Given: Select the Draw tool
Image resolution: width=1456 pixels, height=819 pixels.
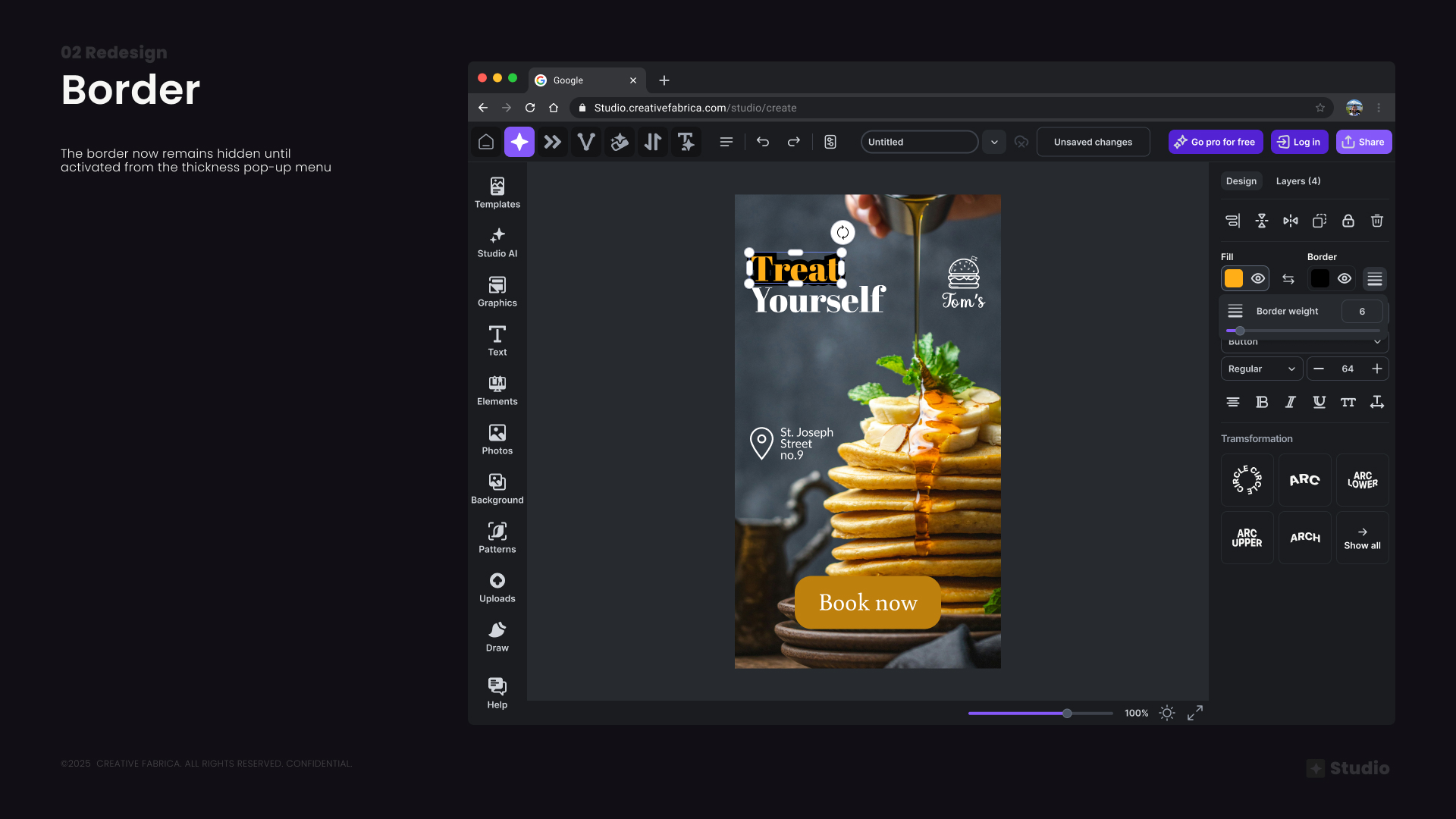Looking at the screenshot, I should [497, 636].
